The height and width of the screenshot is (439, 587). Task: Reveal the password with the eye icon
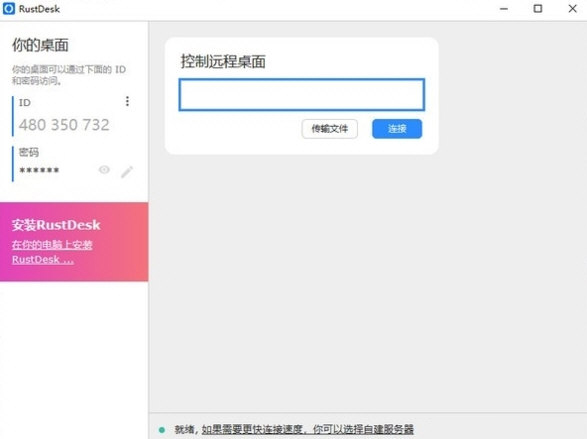pyautogui.click(x=104, y=170)
